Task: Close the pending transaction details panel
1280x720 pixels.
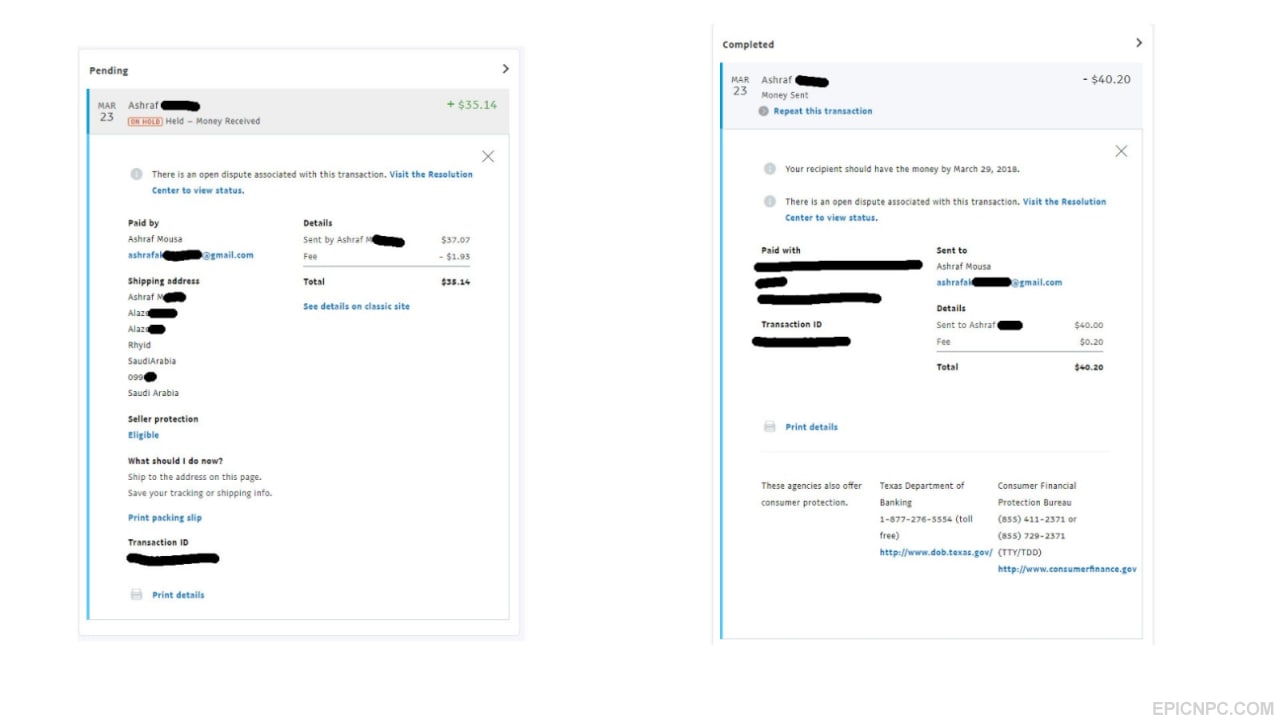Action: [x=488, y=157]
